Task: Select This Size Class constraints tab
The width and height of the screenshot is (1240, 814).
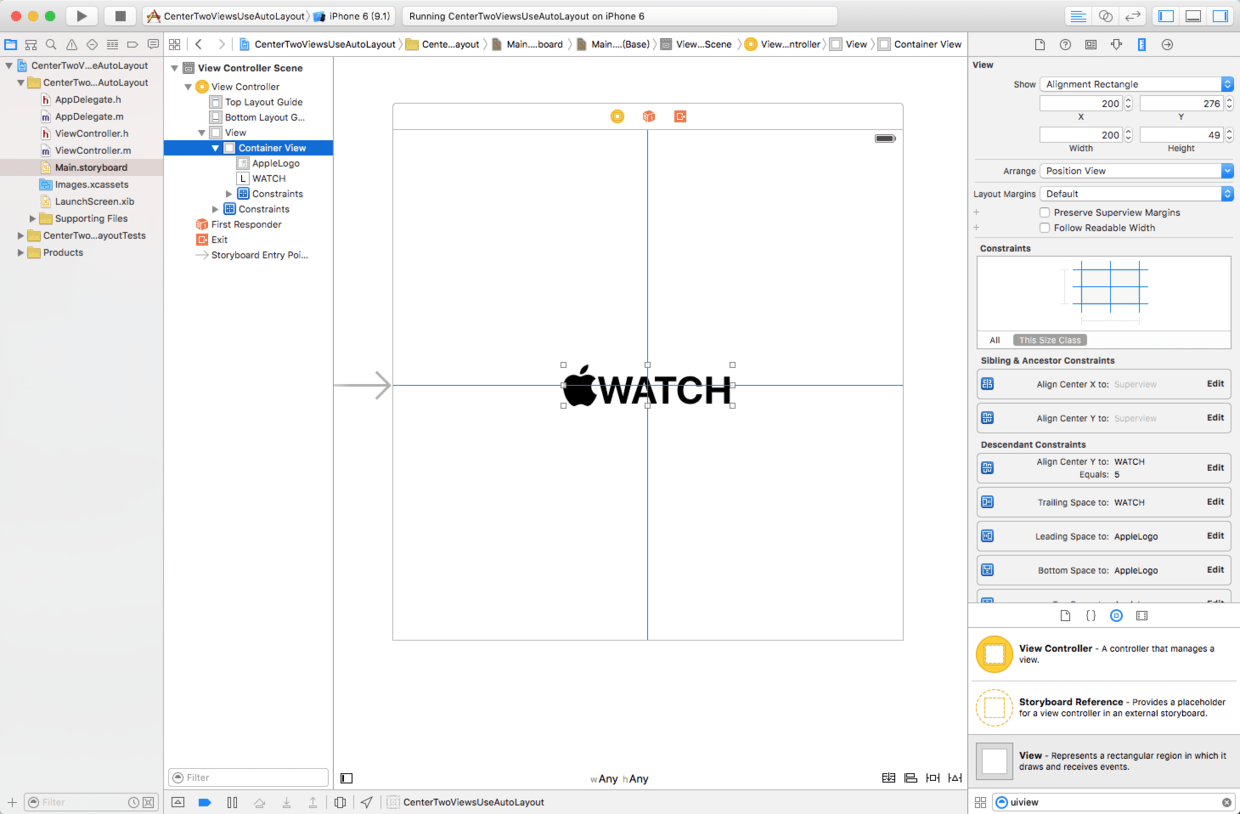Action: (x=1050, y=340)
